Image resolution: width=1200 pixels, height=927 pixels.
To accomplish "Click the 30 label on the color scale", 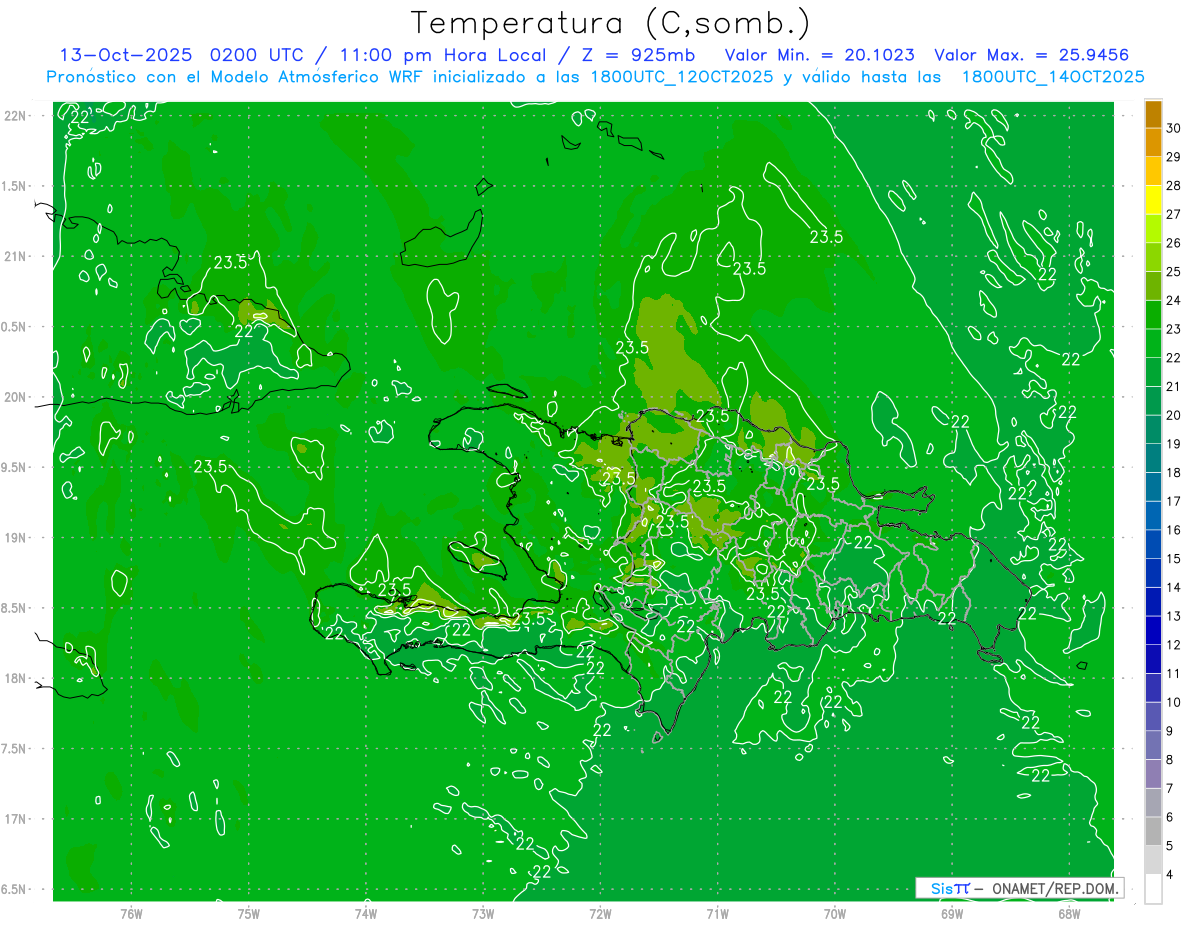I will 1174,128.
